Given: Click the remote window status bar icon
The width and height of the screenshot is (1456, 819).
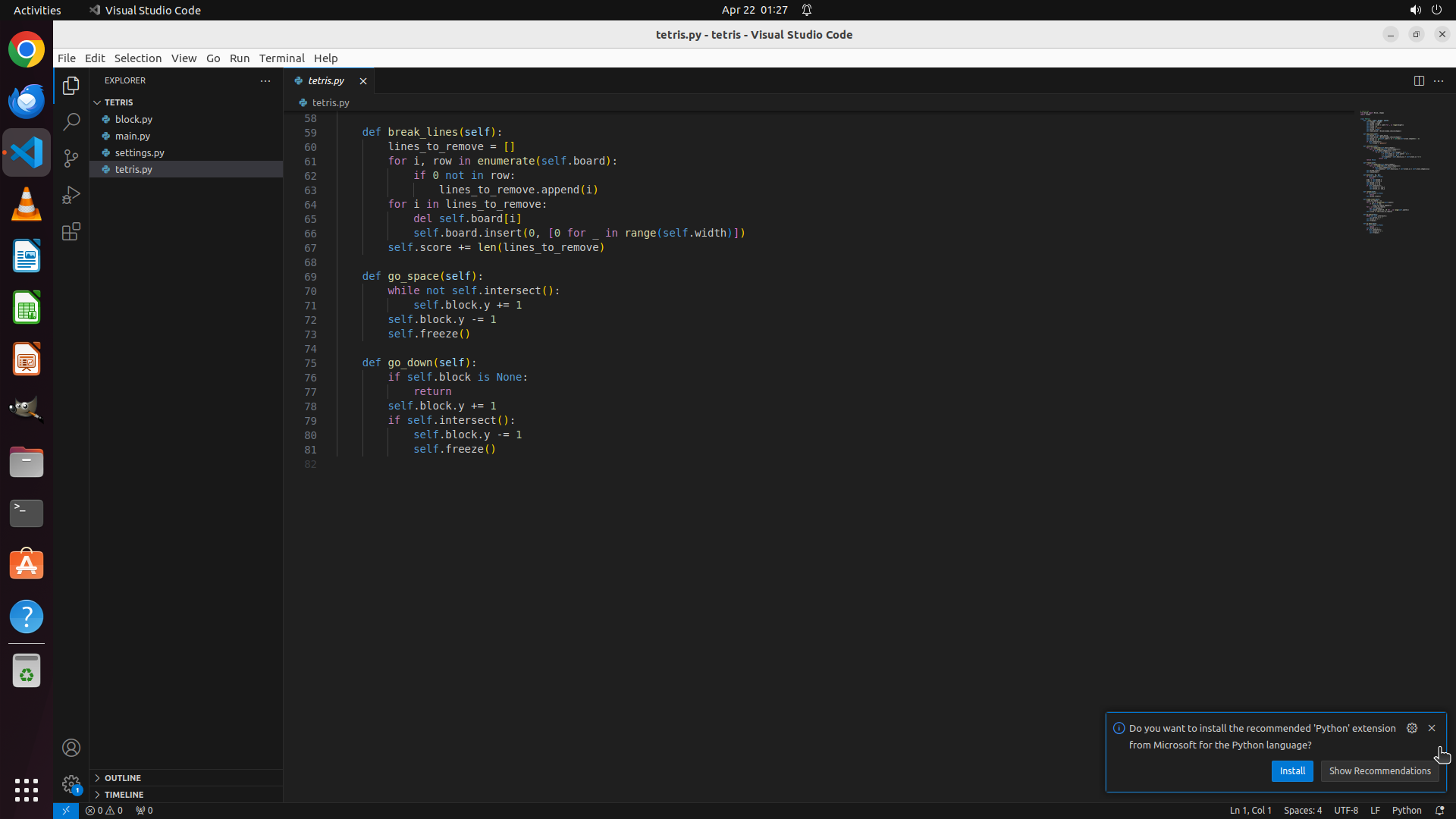Looking at the screenshot, I should click(x=66, y=810).
